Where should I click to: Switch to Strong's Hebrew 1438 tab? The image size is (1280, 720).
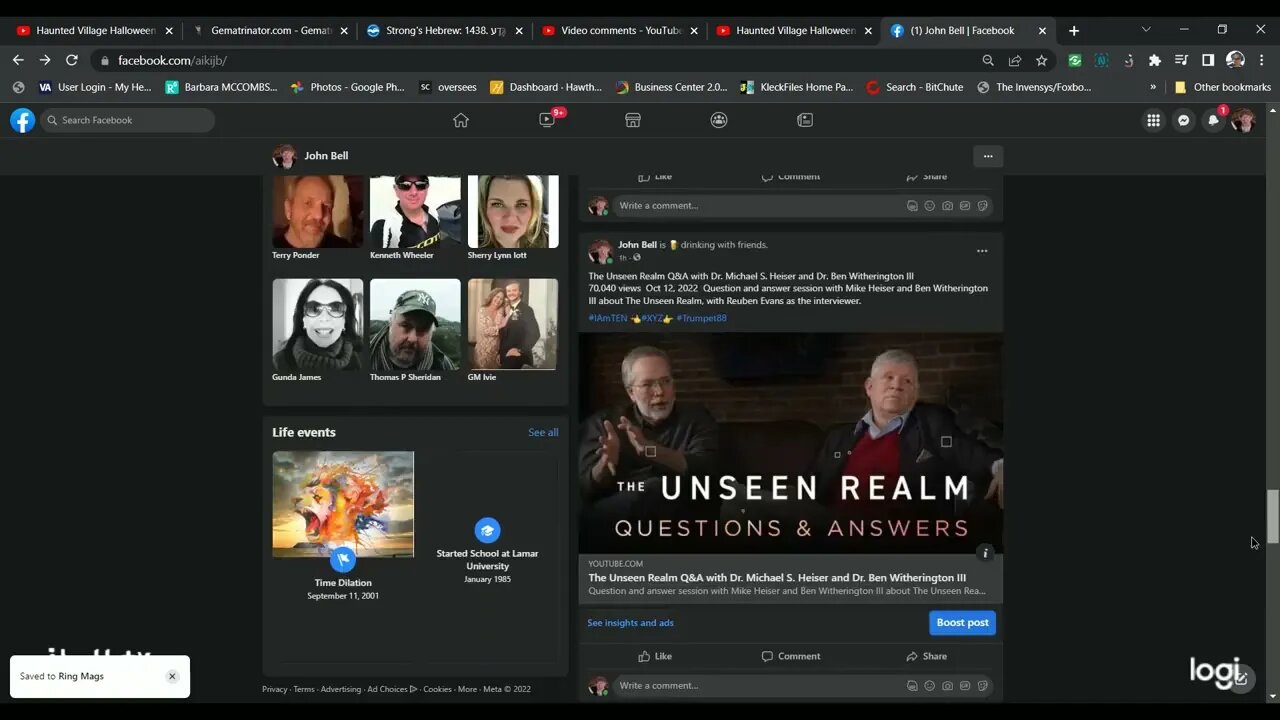(x=444, y=30)
